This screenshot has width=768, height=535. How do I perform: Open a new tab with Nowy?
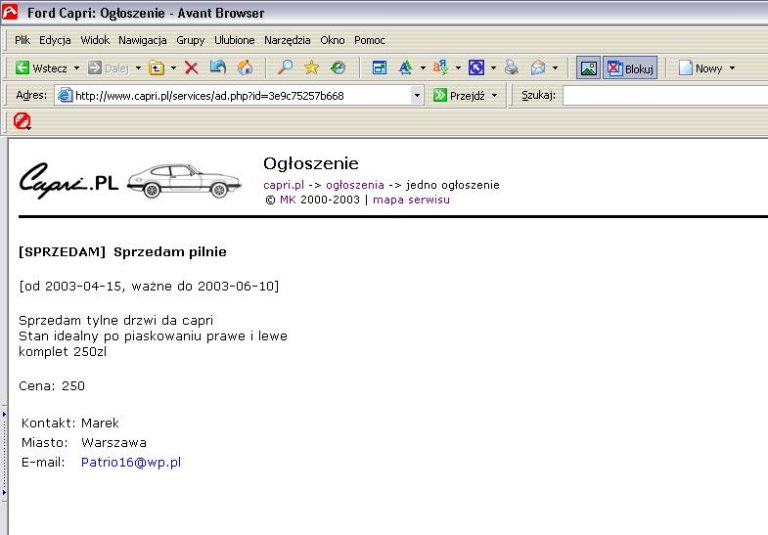pos(700,68)
